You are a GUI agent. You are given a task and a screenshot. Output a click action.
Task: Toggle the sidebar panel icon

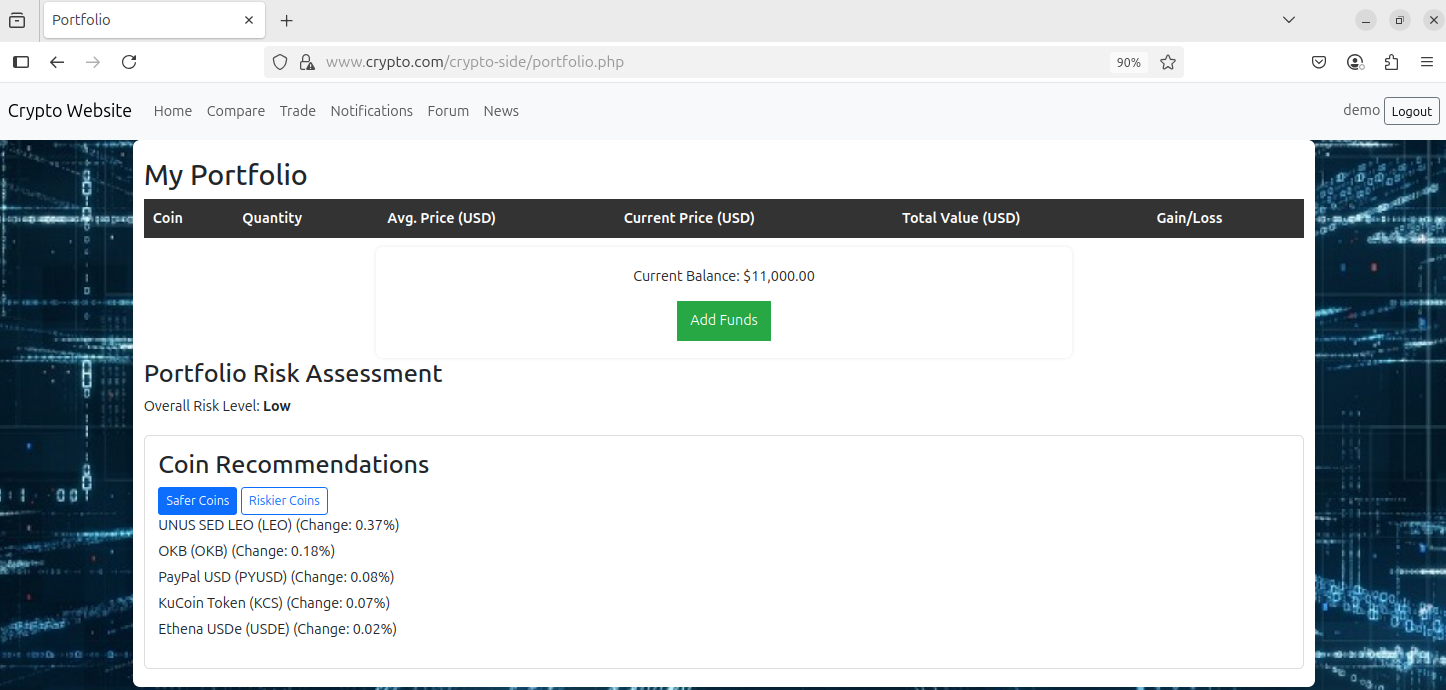21,62
